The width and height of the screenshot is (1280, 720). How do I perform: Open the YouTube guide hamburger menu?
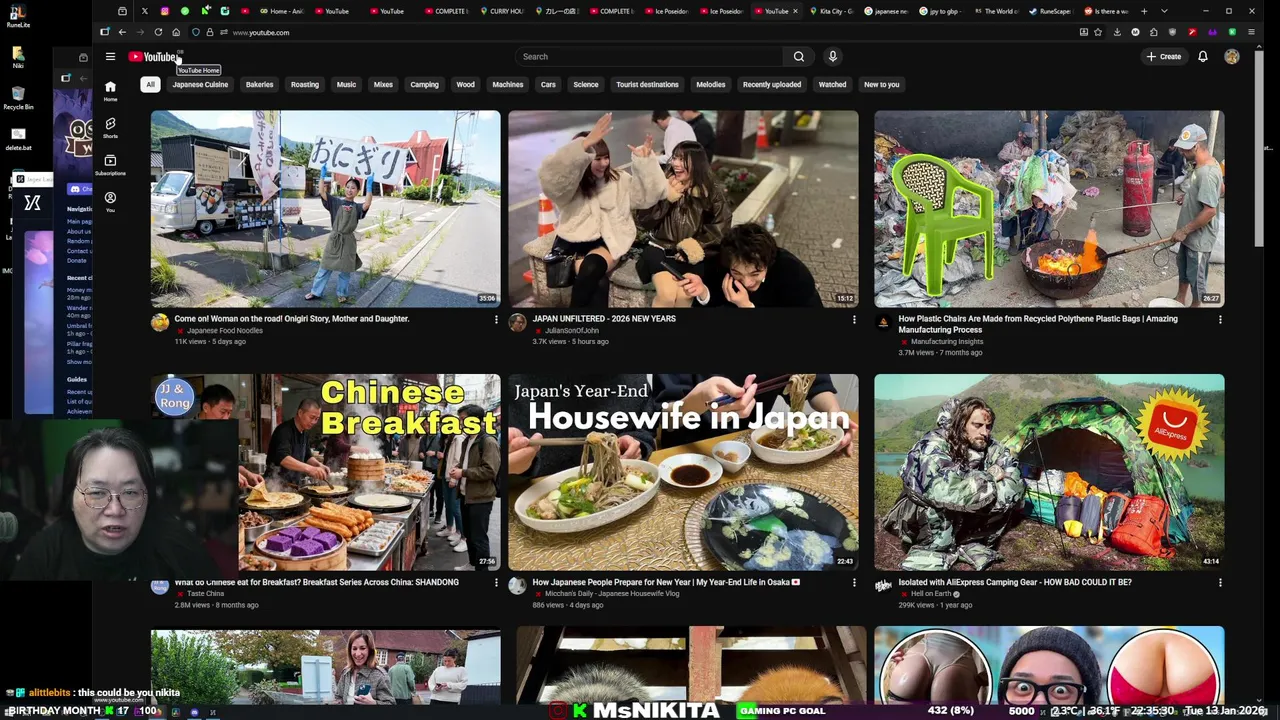(110, 57)
